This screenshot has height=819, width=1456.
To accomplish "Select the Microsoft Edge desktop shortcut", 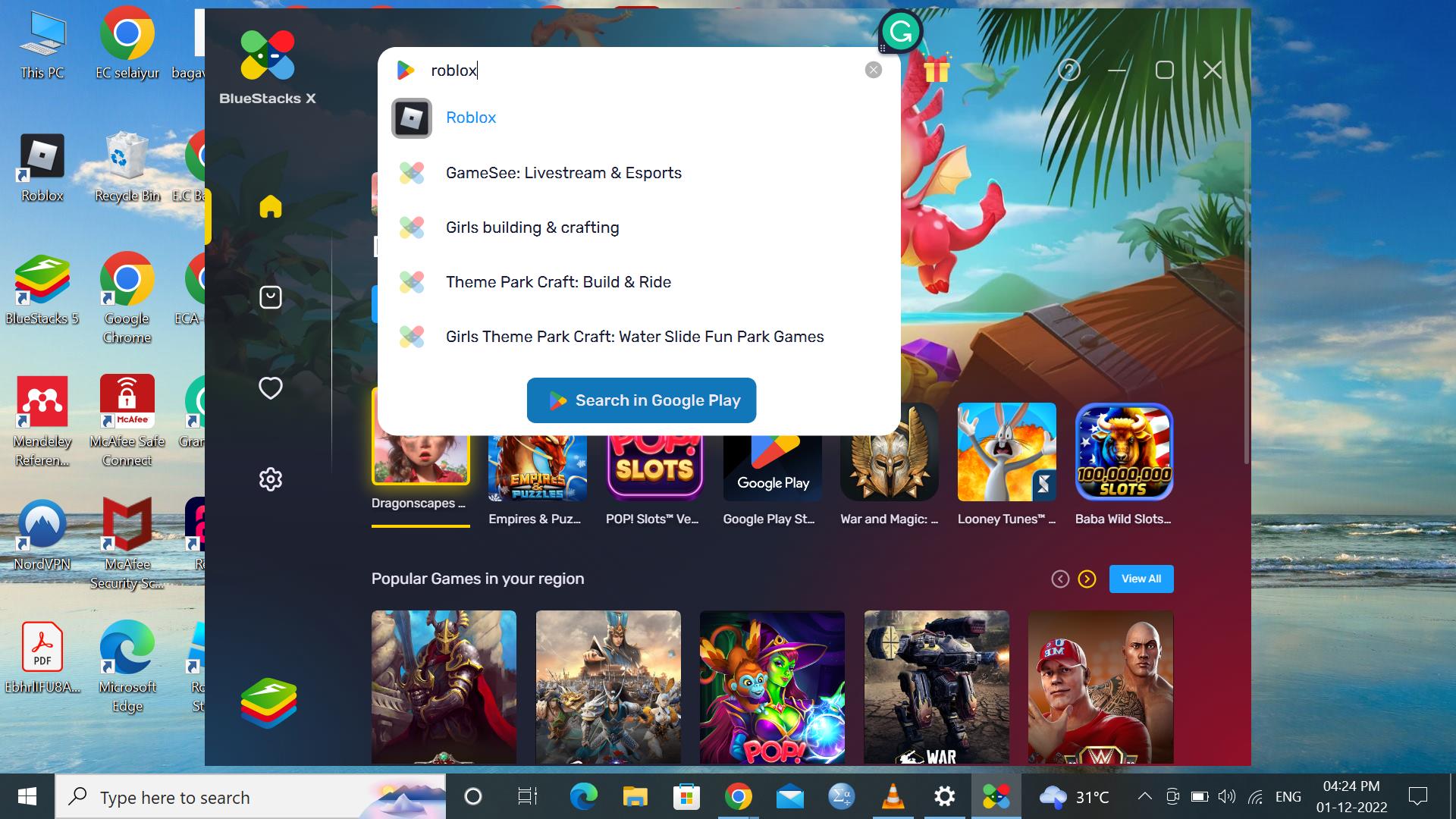I will (x=127, y=667).
